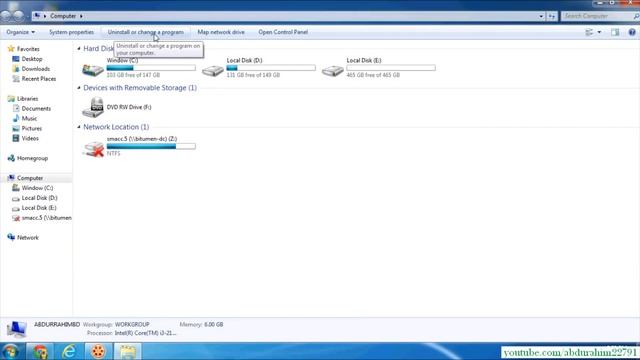Expand the Computer breadcrumb arrow
The width and height of the screenshot is (640, 360).
coord(81,16)
